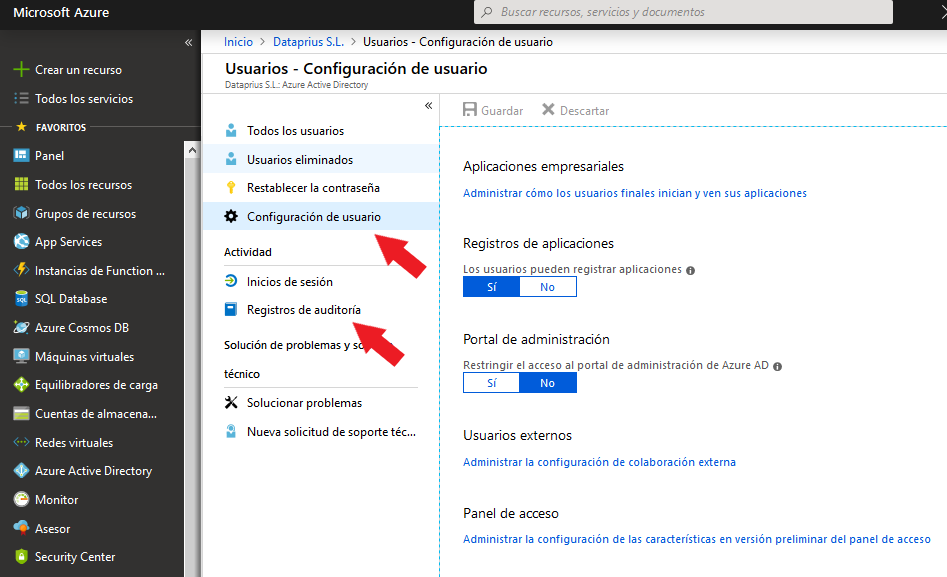Open Nueva solicitud de soporte técnico item
Screen dimensions: 947x577
tap(321, 431)
